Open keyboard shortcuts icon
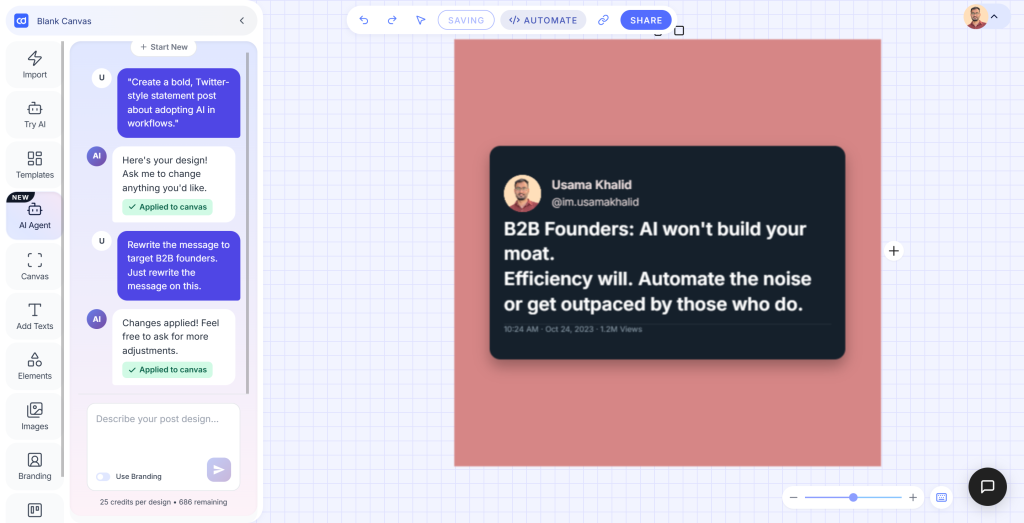 (941, 498)
